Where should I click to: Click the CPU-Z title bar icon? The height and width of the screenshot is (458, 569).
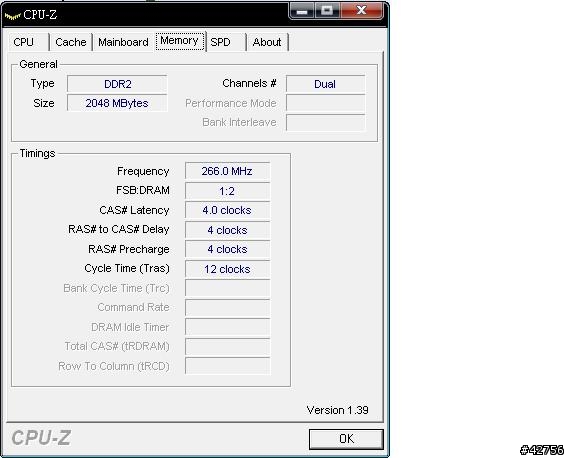coord(12,16)
